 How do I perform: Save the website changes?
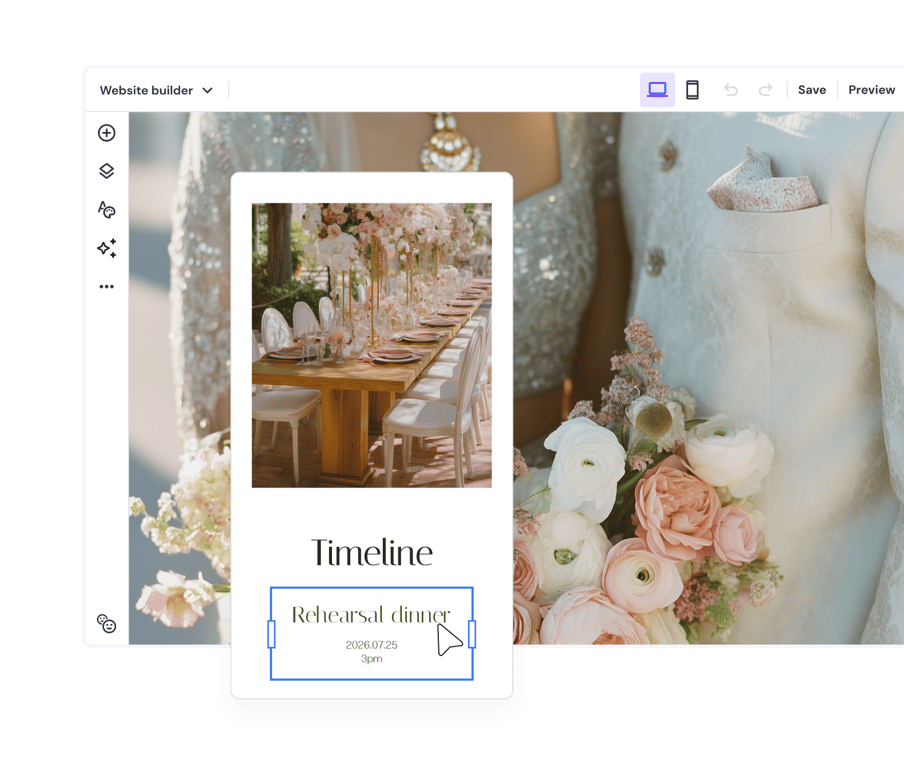[811, 89]
